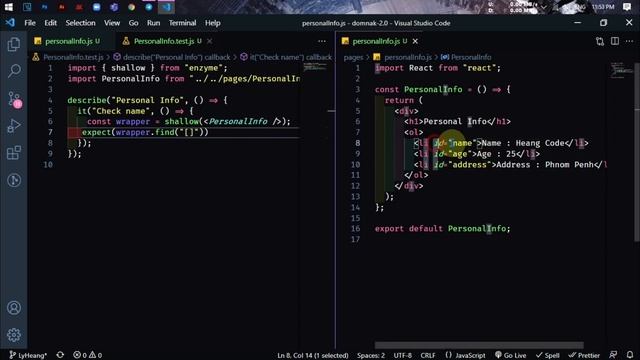Open Telegram from taskbar

point(149,7)
